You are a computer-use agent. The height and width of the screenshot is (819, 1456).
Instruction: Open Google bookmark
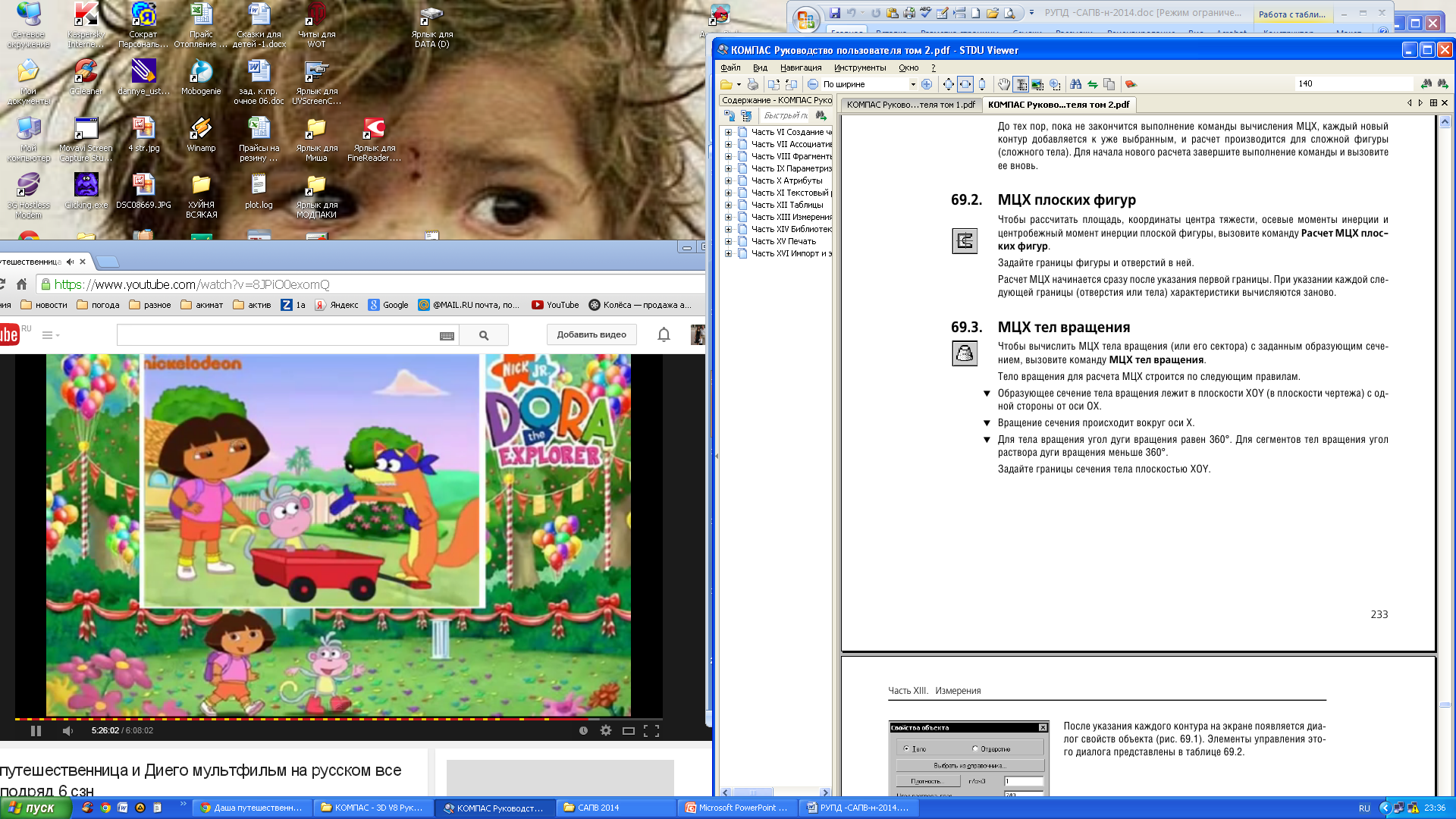[x=388, y=305]
